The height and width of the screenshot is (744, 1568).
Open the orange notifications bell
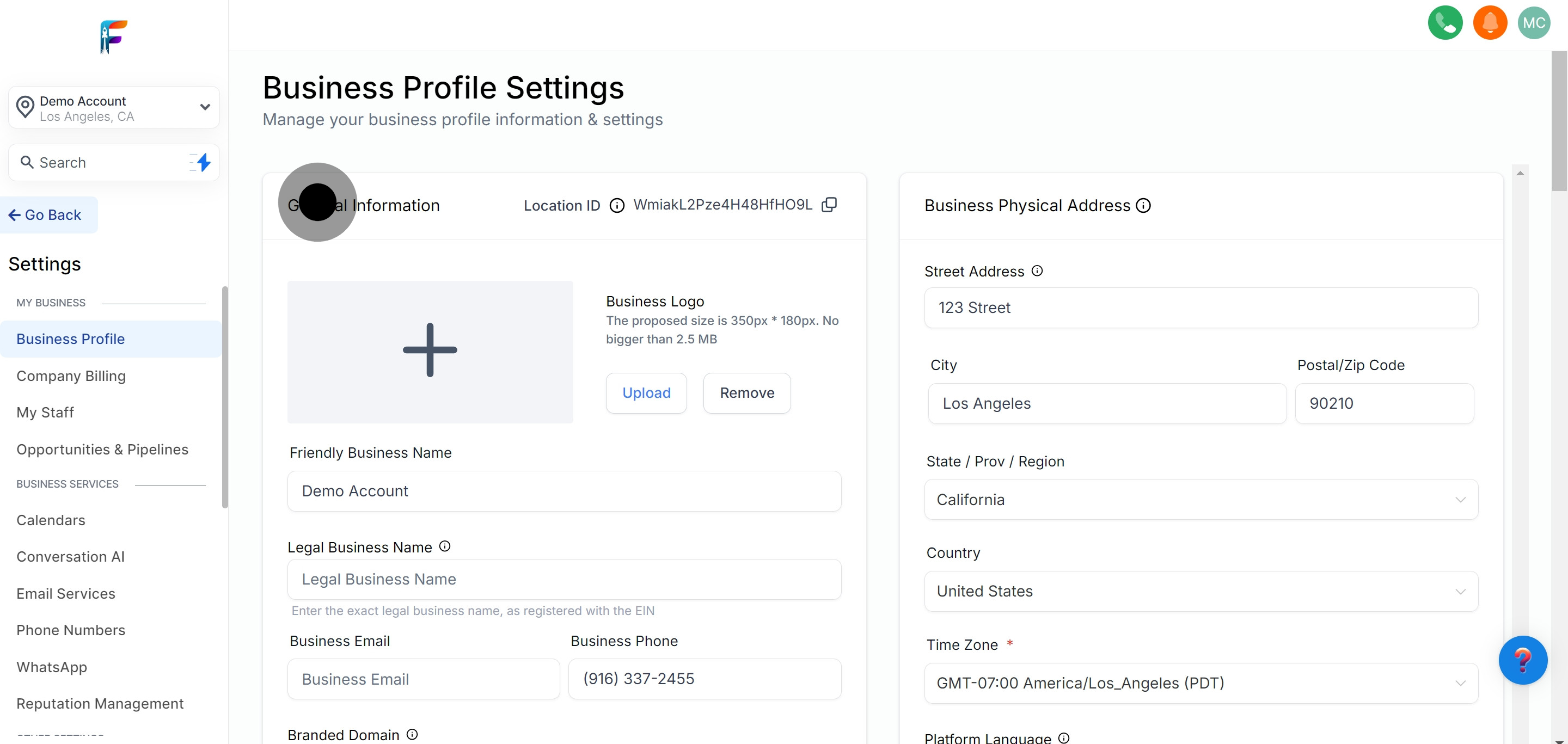[x=1490, y=23]
